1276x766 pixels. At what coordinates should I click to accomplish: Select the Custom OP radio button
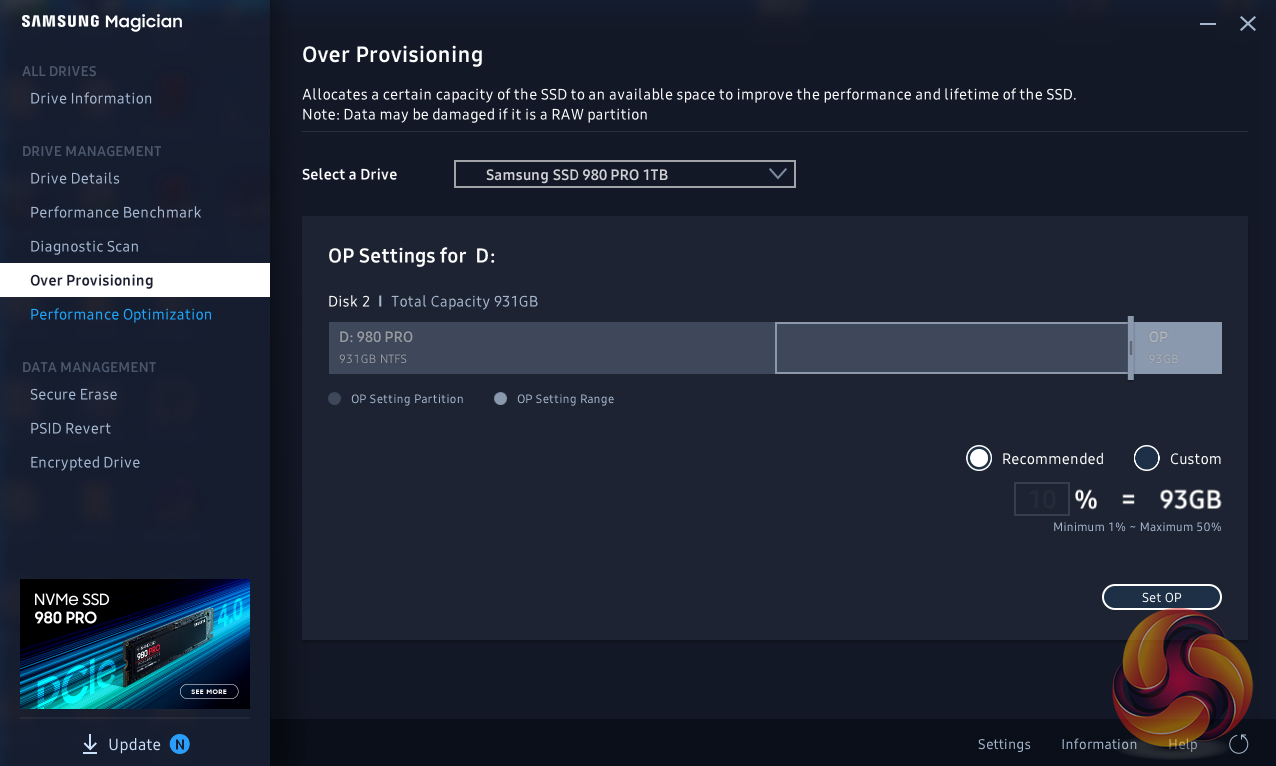1146,459
